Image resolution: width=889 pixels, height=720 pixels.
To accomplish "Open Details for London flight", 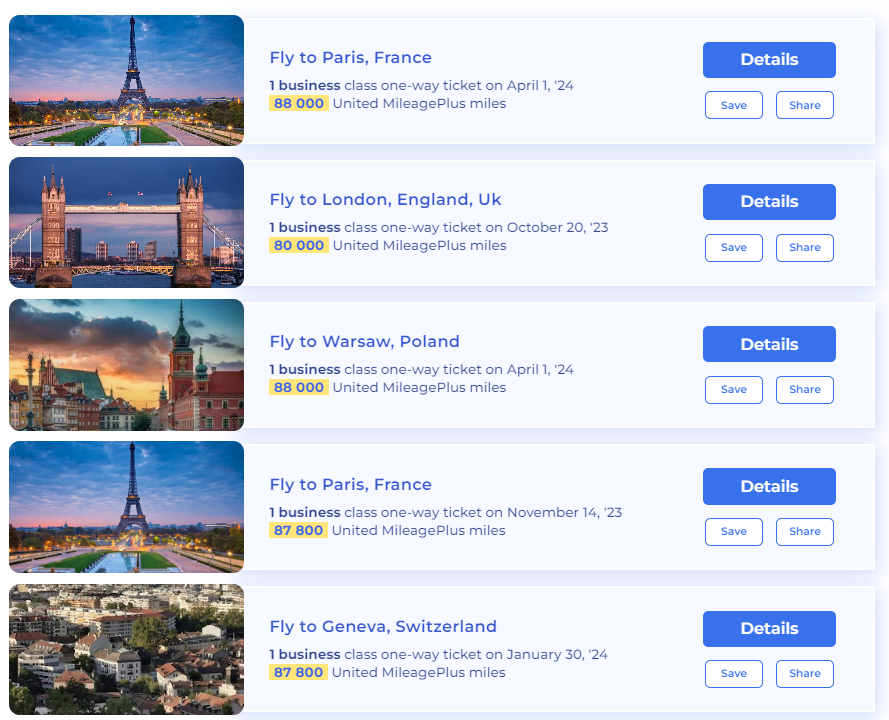I will point(768,202).
